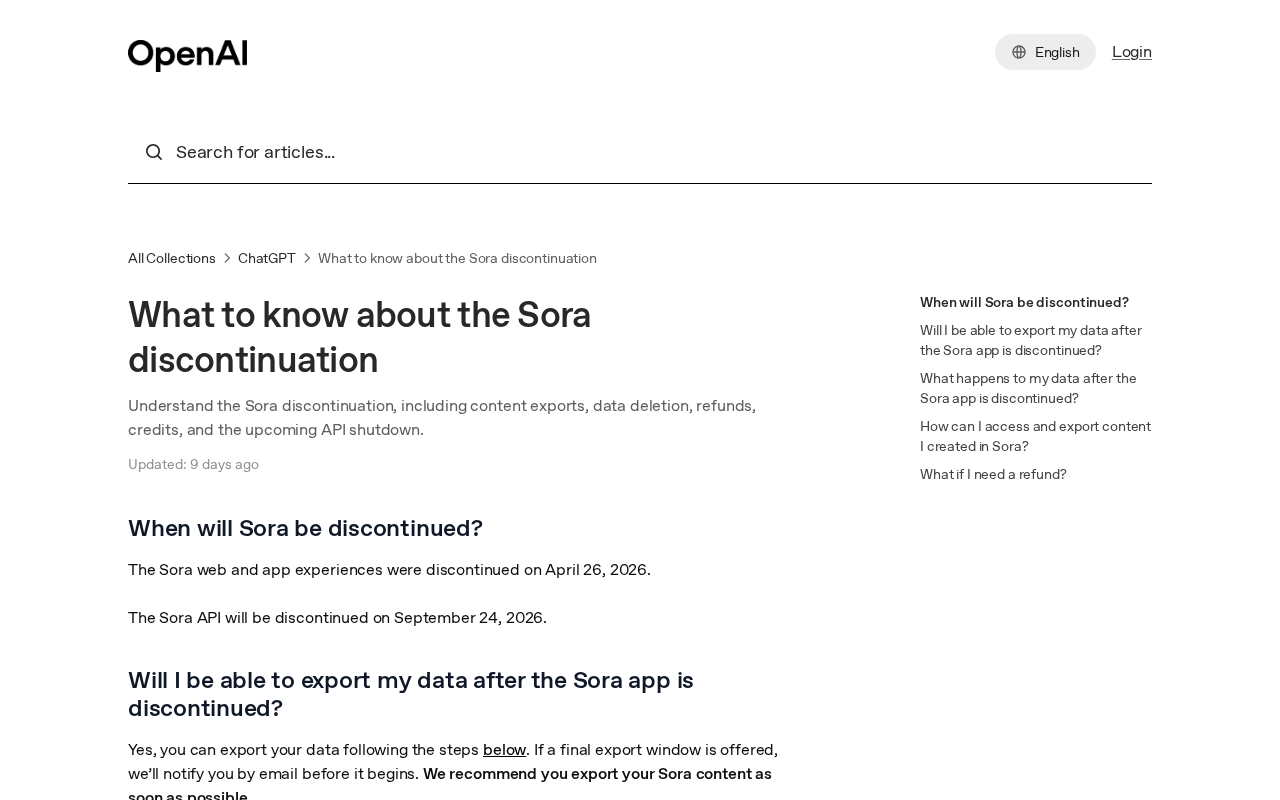This screenshot has height=800, width=1280.
Task: Go to All Collections breadcrumb
Action: [172, 258]
